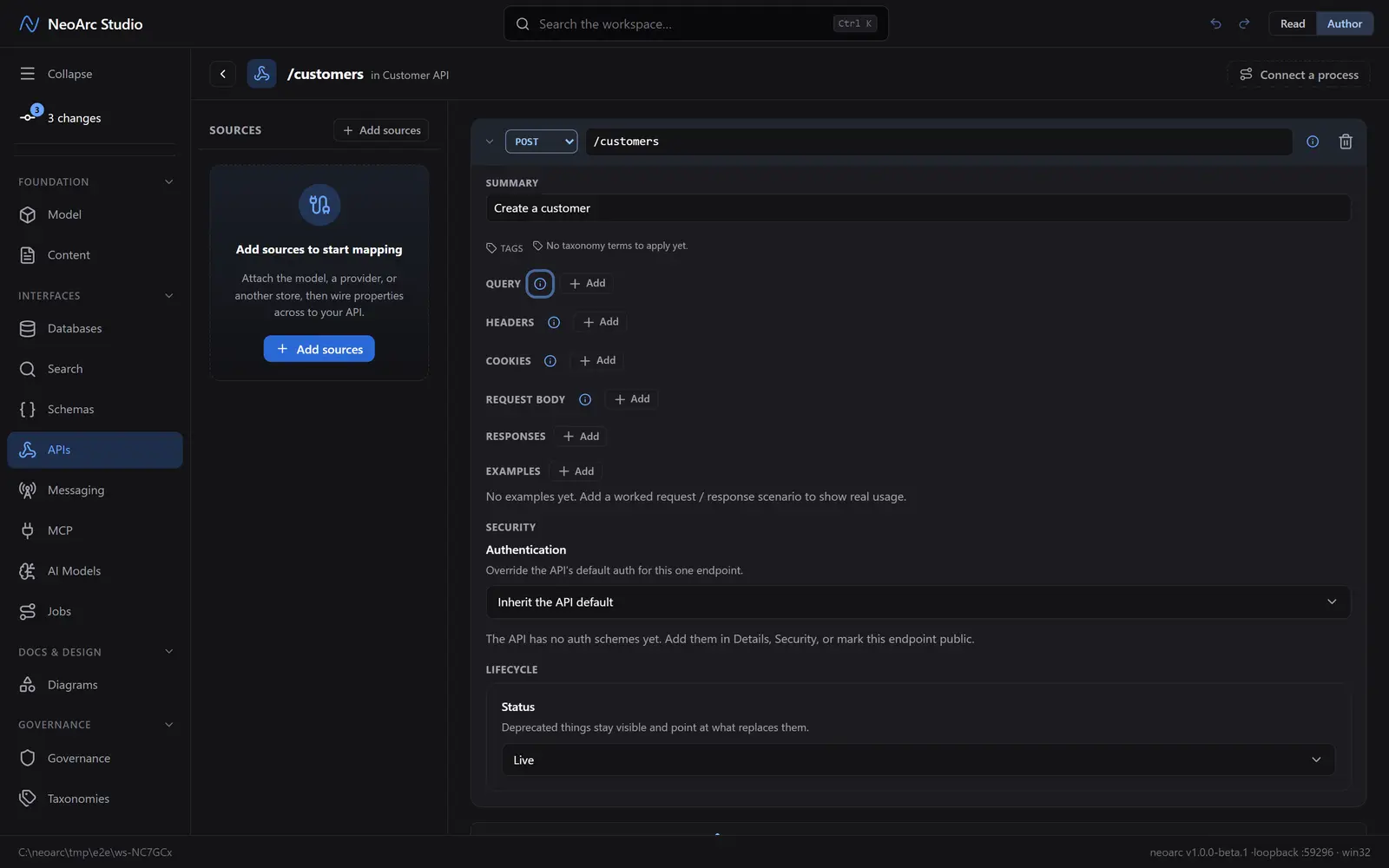Click the REQUEST BODY info icon

[x=585, y=399]
